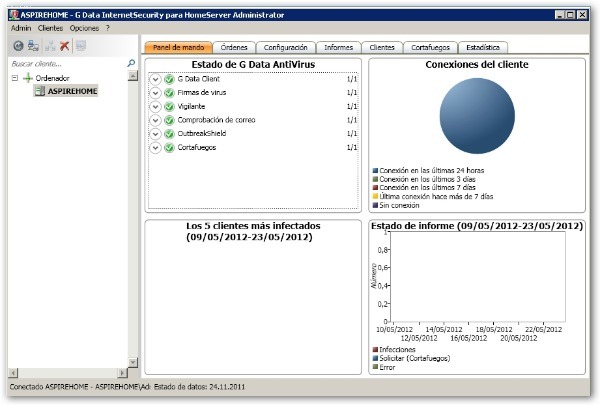The image size is (600, 405).
Task: Click the green Error legend swatch
Action: 375,367
